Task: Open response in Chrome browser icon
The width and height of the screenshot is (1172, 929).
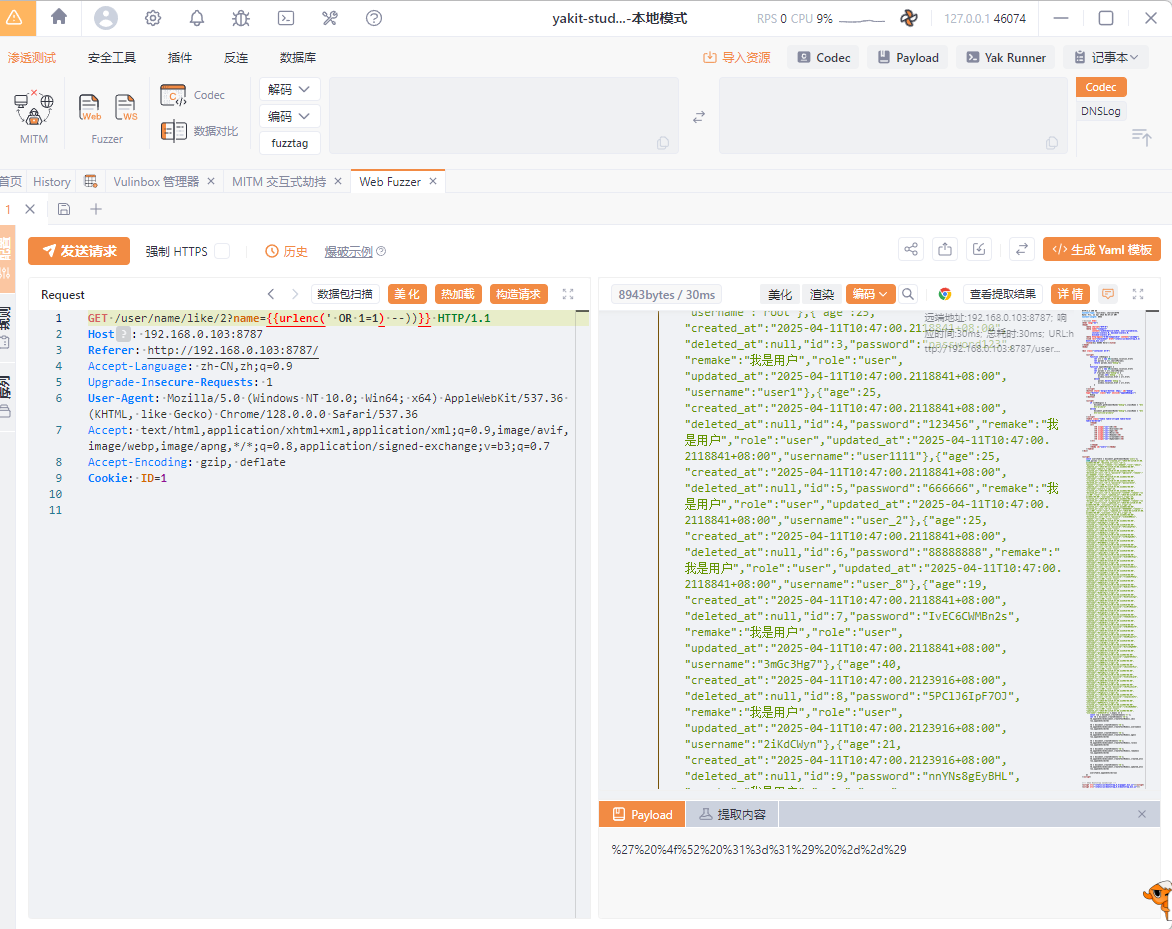Action: pyautogui.click(x=944, y=294)
